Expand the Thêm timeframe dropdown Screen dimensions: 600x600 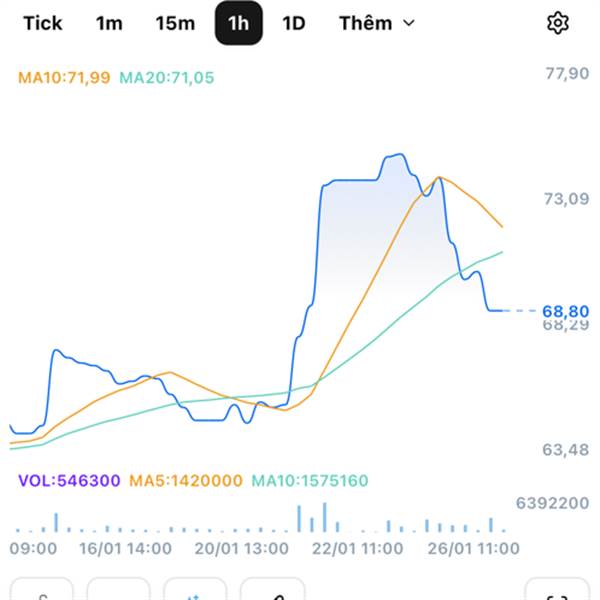tap(376, 23)
